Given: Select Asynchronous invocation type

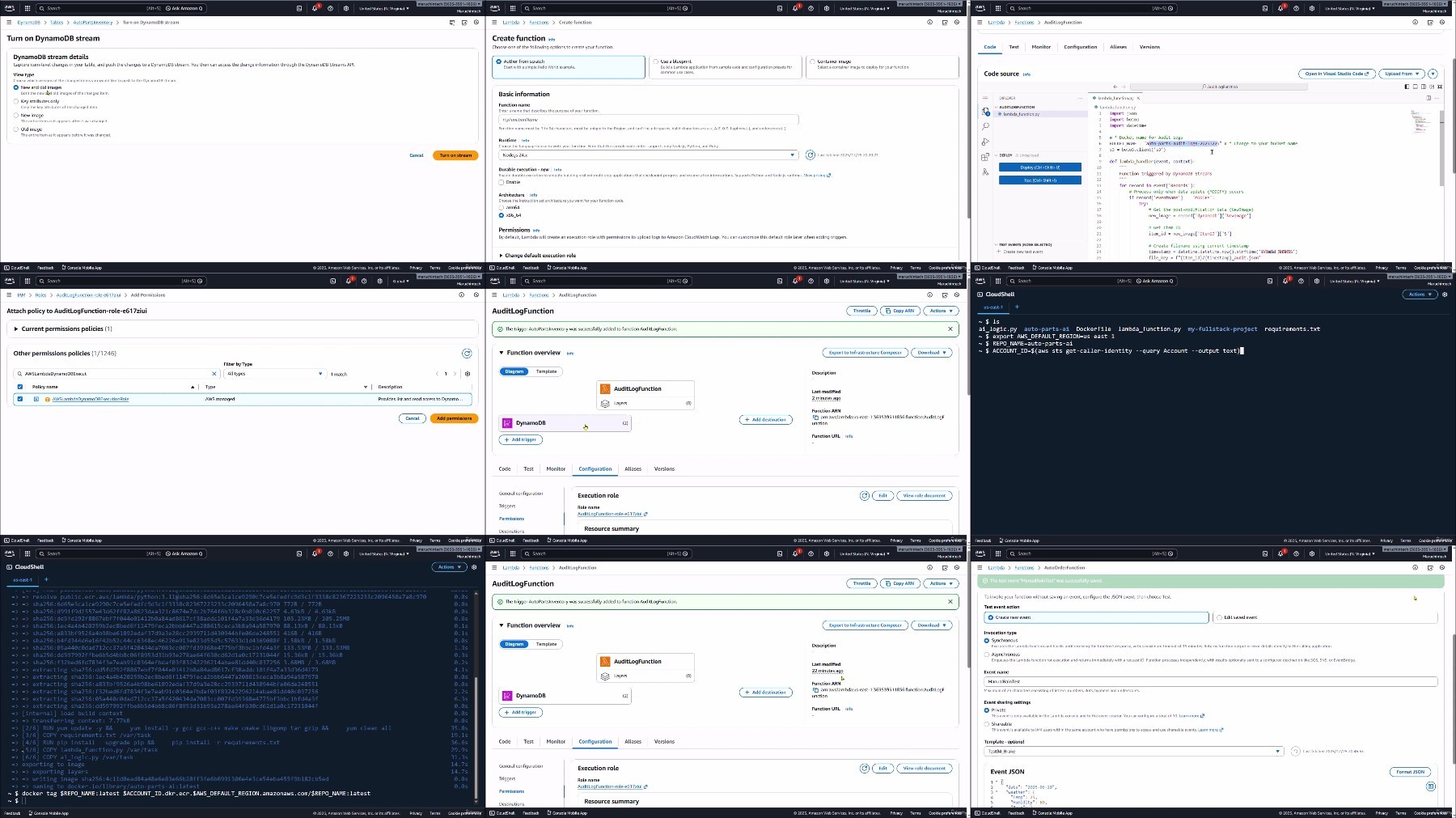Looking at the screenshot, I should click(x=987, y=655).
